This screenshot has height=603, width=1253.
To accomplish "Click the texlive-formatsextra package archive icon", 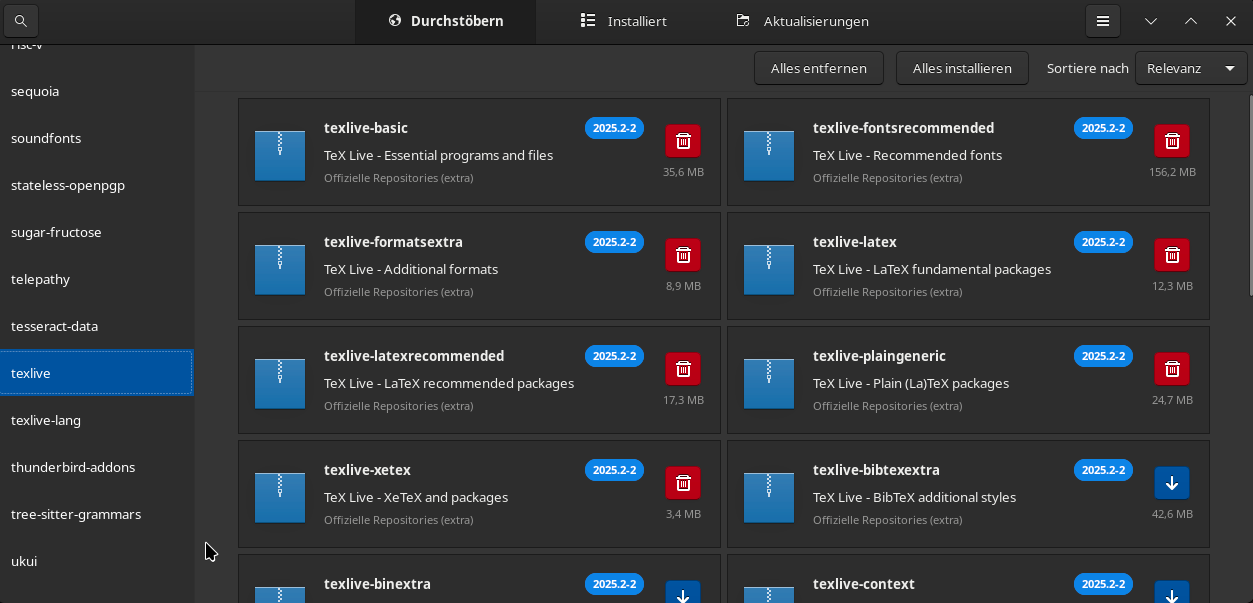I will click(x=280, y=269).
